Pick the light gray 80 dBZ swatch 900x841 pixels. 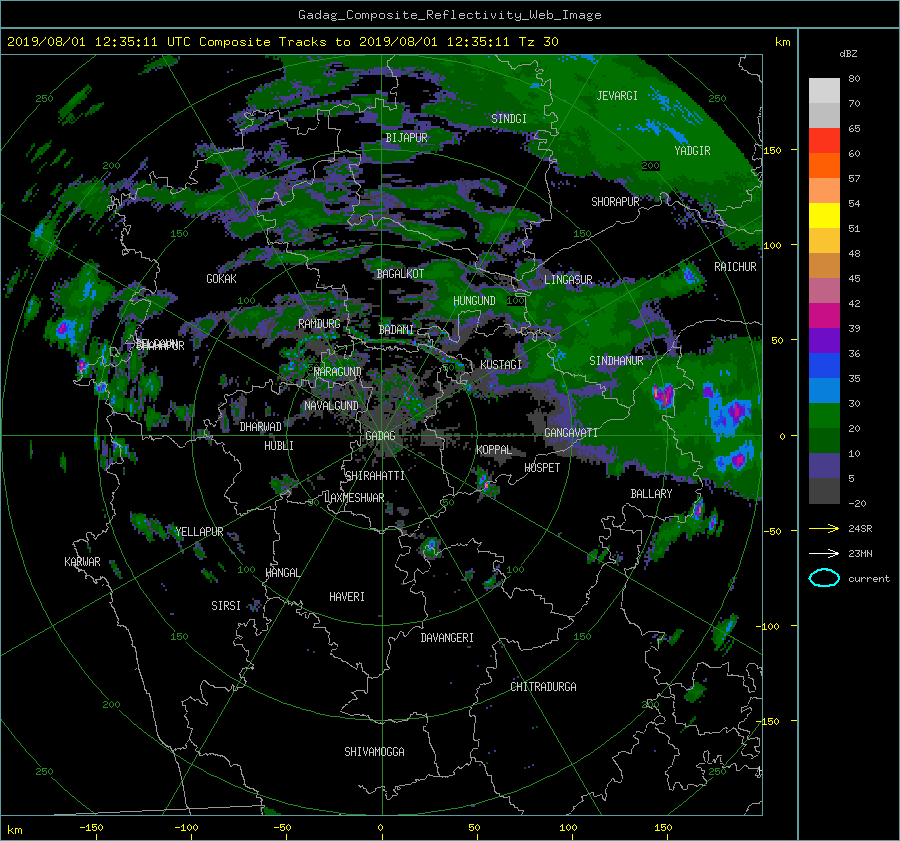pos(824,90)
